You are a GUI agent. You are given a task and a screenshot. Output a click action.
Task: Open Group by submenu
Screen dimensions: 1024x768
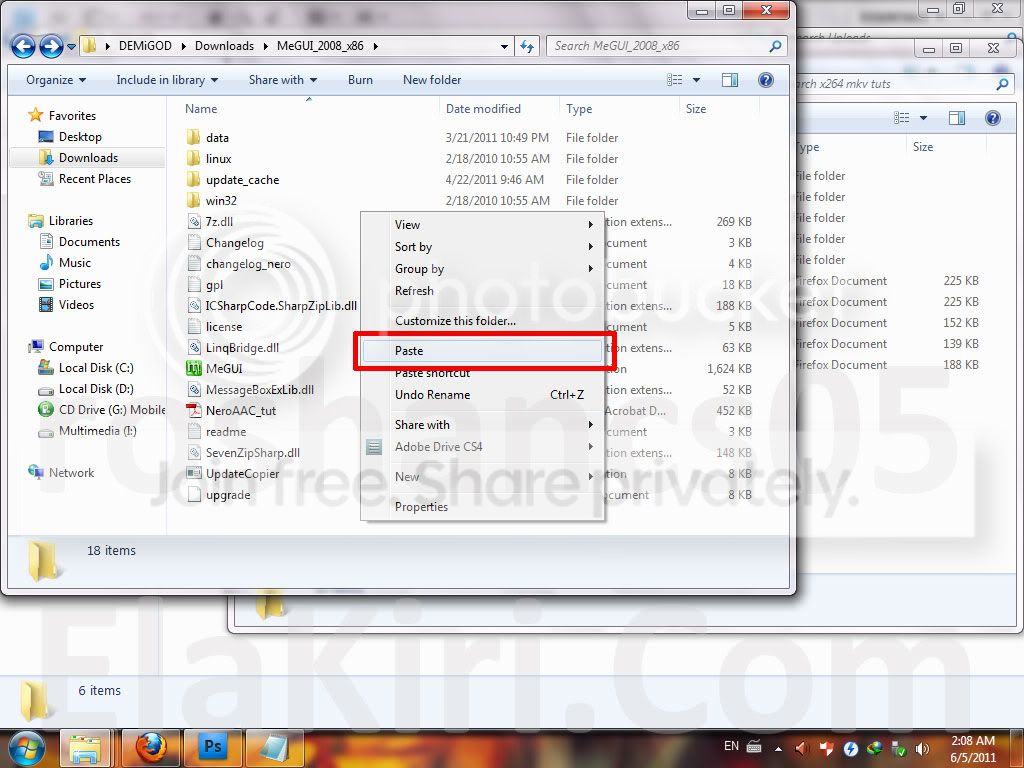(482, 268)
